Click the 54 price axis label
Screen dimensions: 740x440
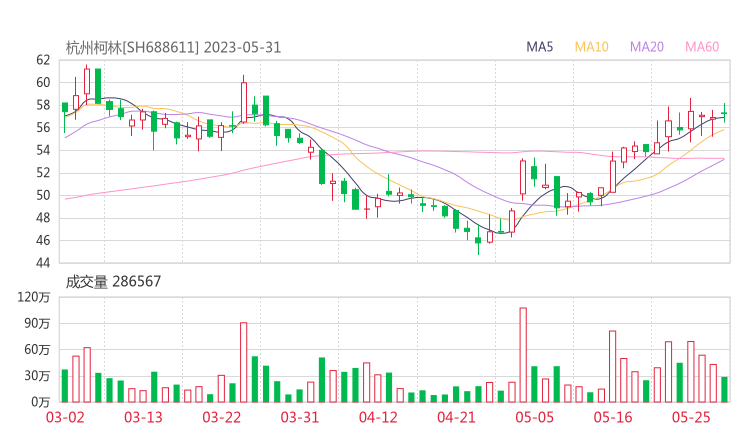pos(43,150)
